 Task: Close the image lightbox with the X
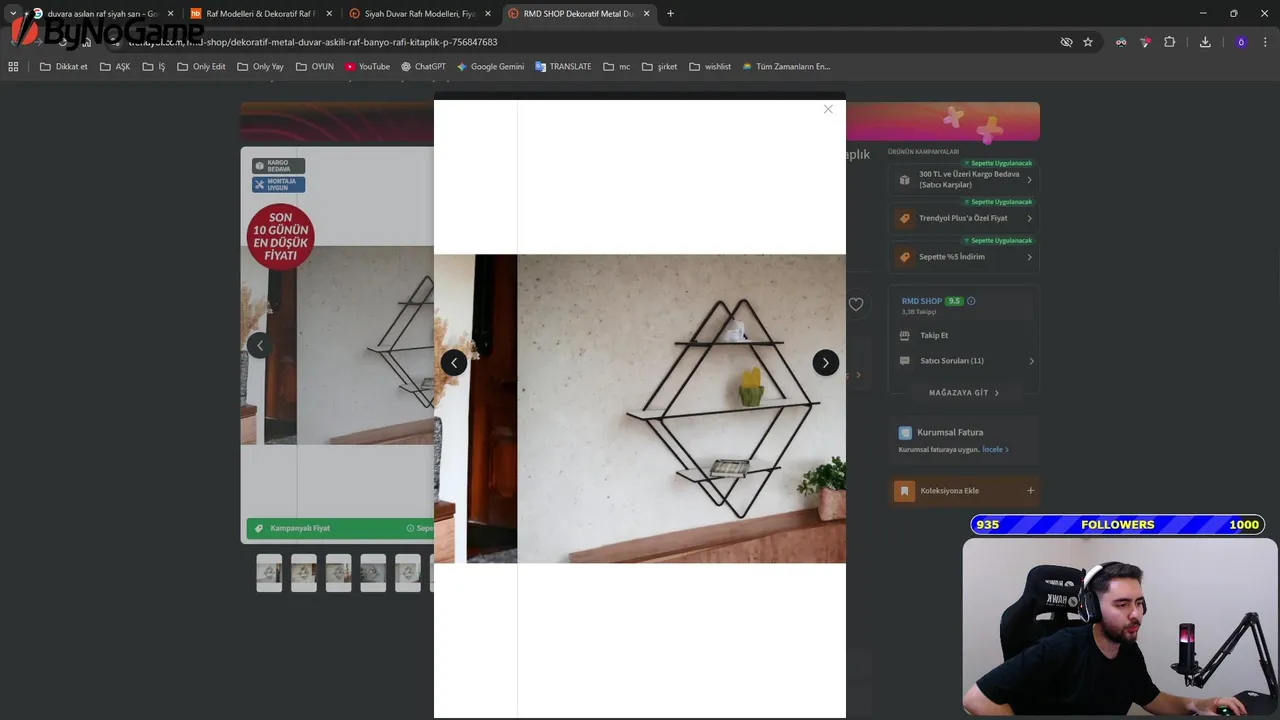(x=828, y=109)
